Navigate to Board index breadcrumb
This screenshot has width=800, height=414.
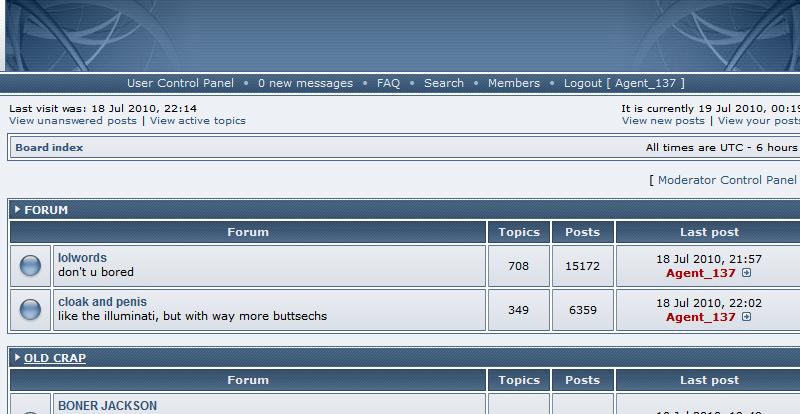coord(49,147)
